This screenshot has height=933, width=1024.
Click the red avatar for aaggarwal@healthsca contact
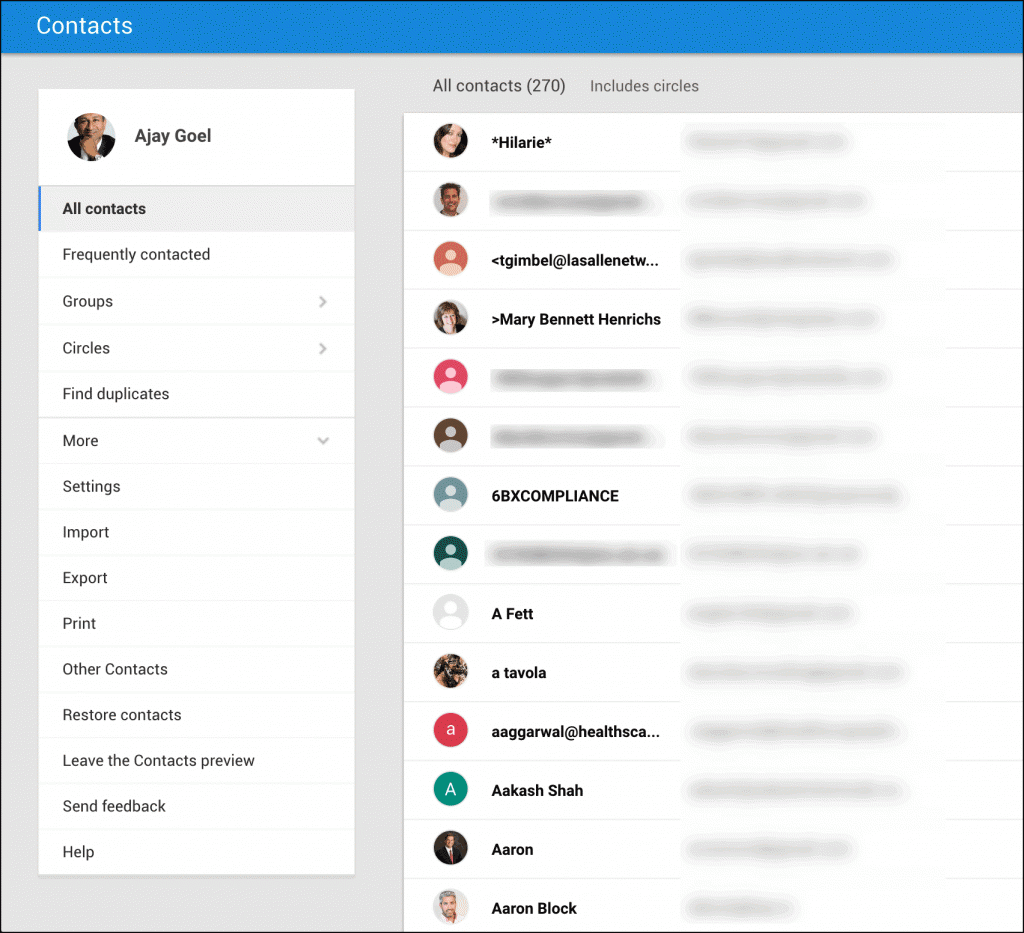pos(450,731)
